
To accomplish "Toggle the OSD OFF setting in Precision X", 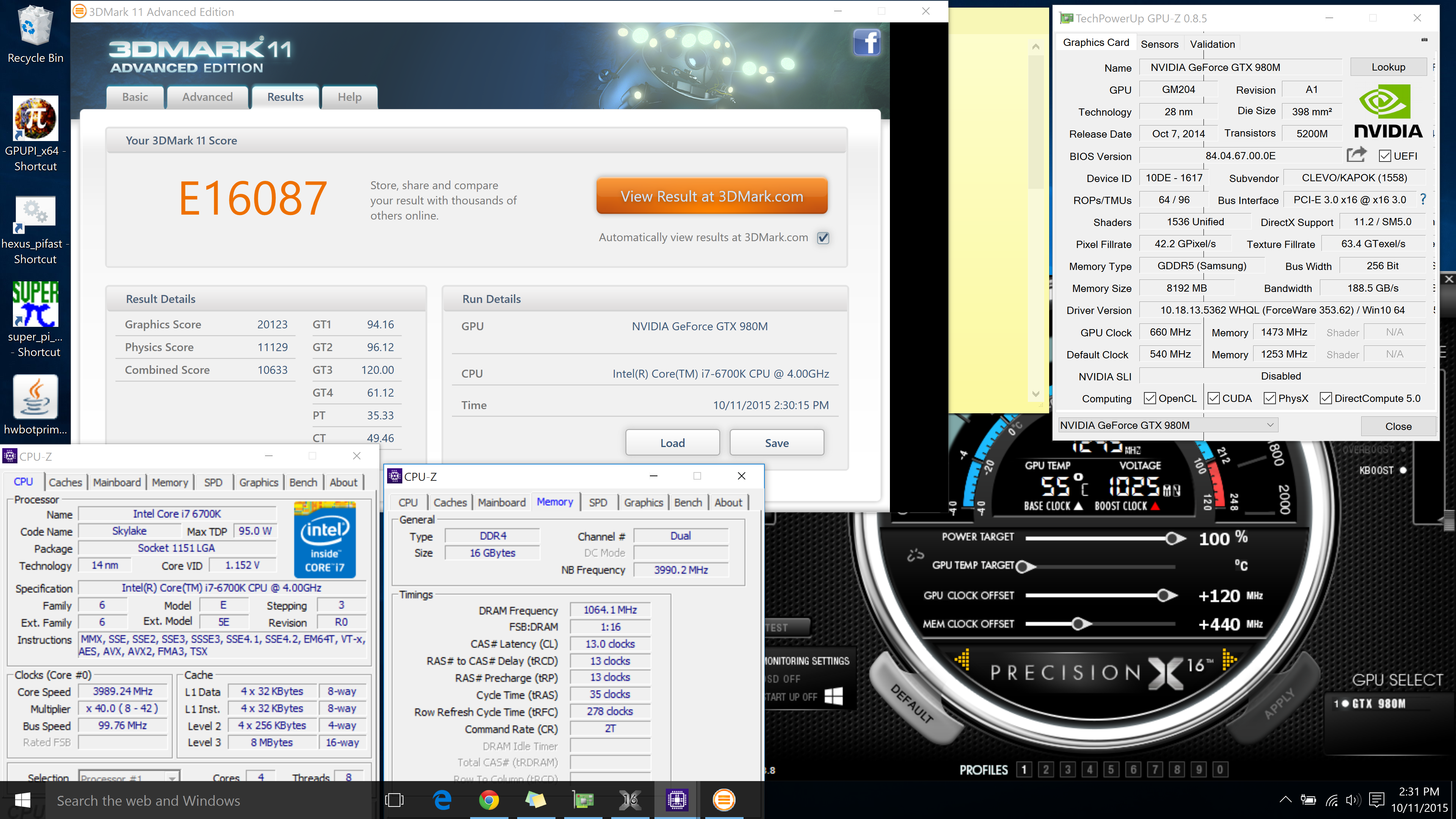I will click(782, 678).
